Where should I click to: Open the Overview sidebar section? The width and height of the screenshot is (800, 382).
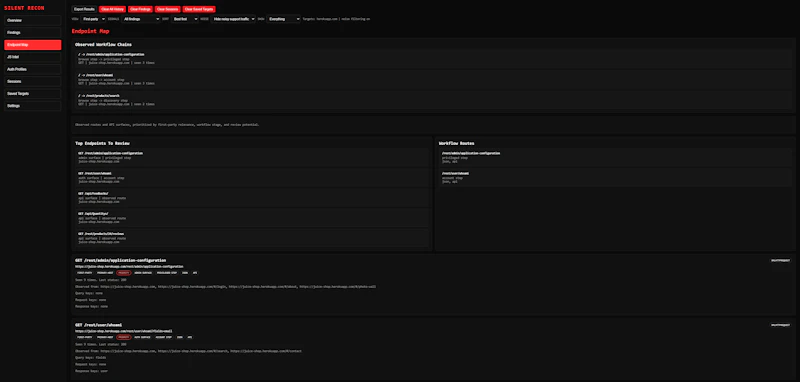(x=33, y=20)
